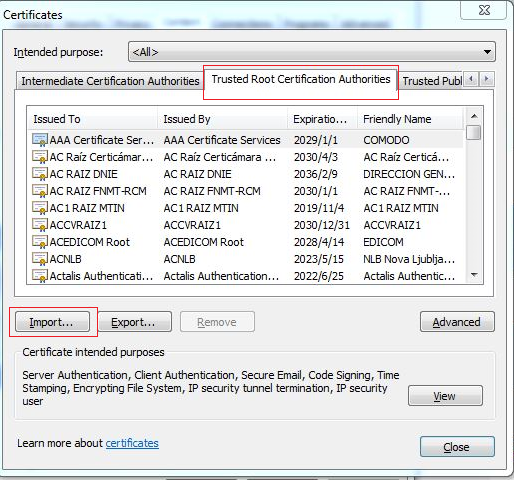514x480 pixels.
Task: Select the AC1 RAIZ MTIN Issued To entry
Action: (x=87, y=208)
